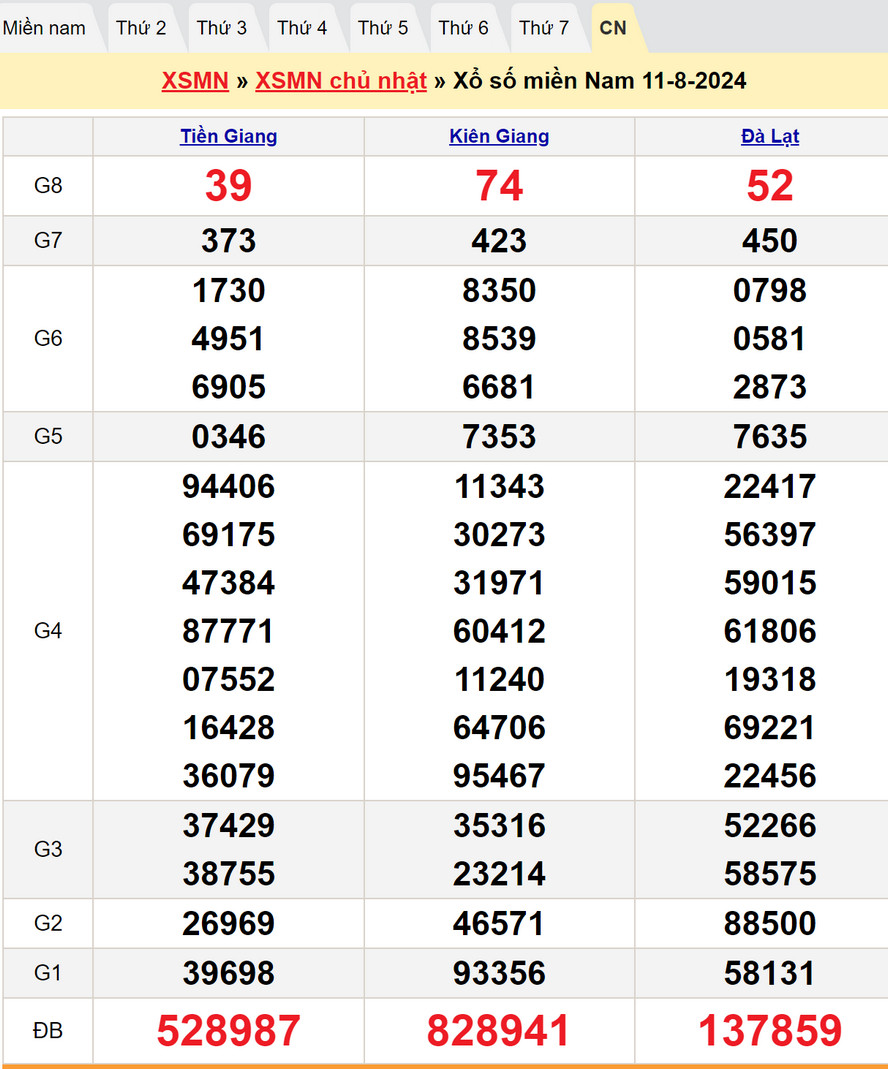Click the ĐB row label
The height and width of the screenshot is (1069, 888).
48,1031
